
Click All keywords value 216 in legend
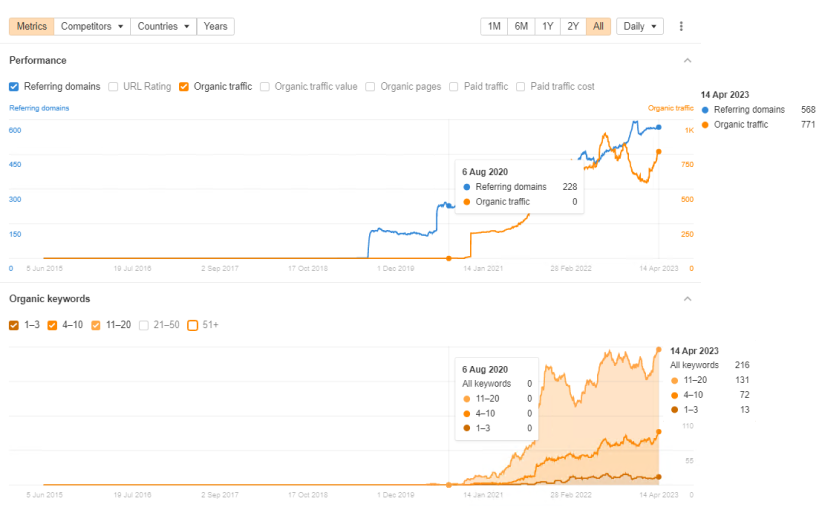742,365
